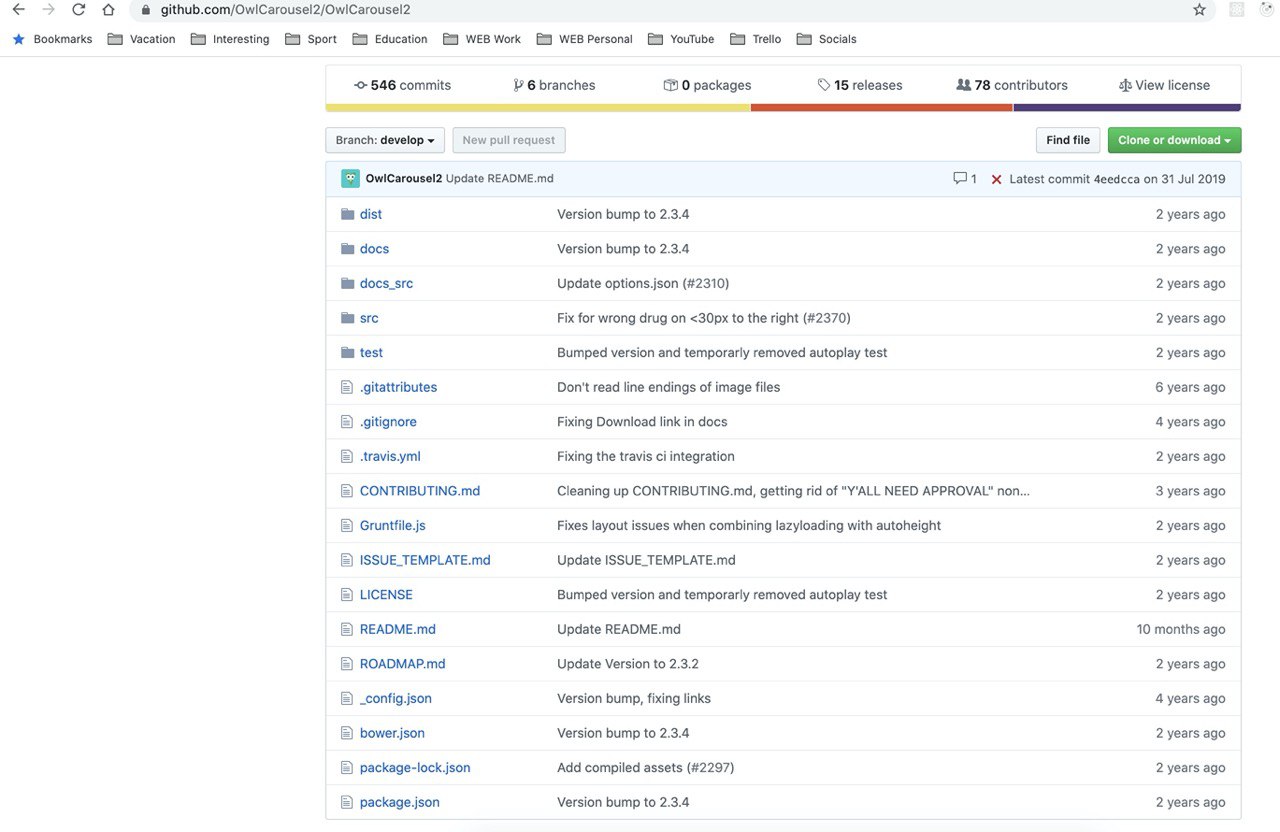Go back with the browser back arrow

point(17,10)
